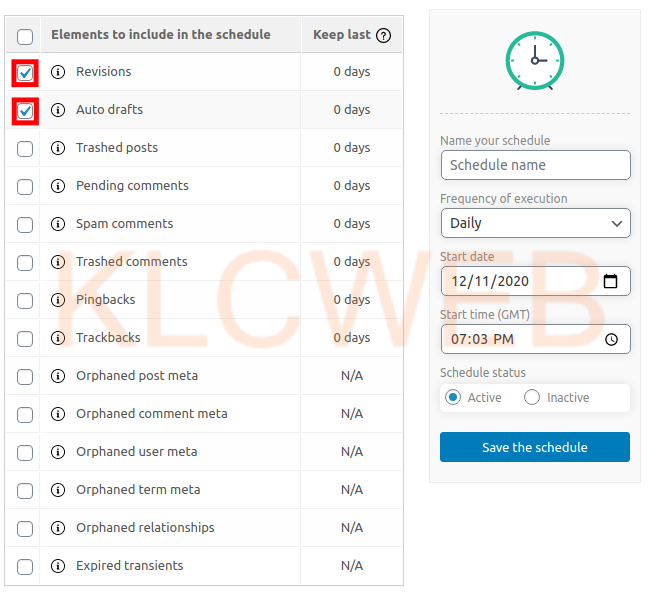Click the Save the schedule button
Viewport: 670px width, 597px height.
pos(535,447)
